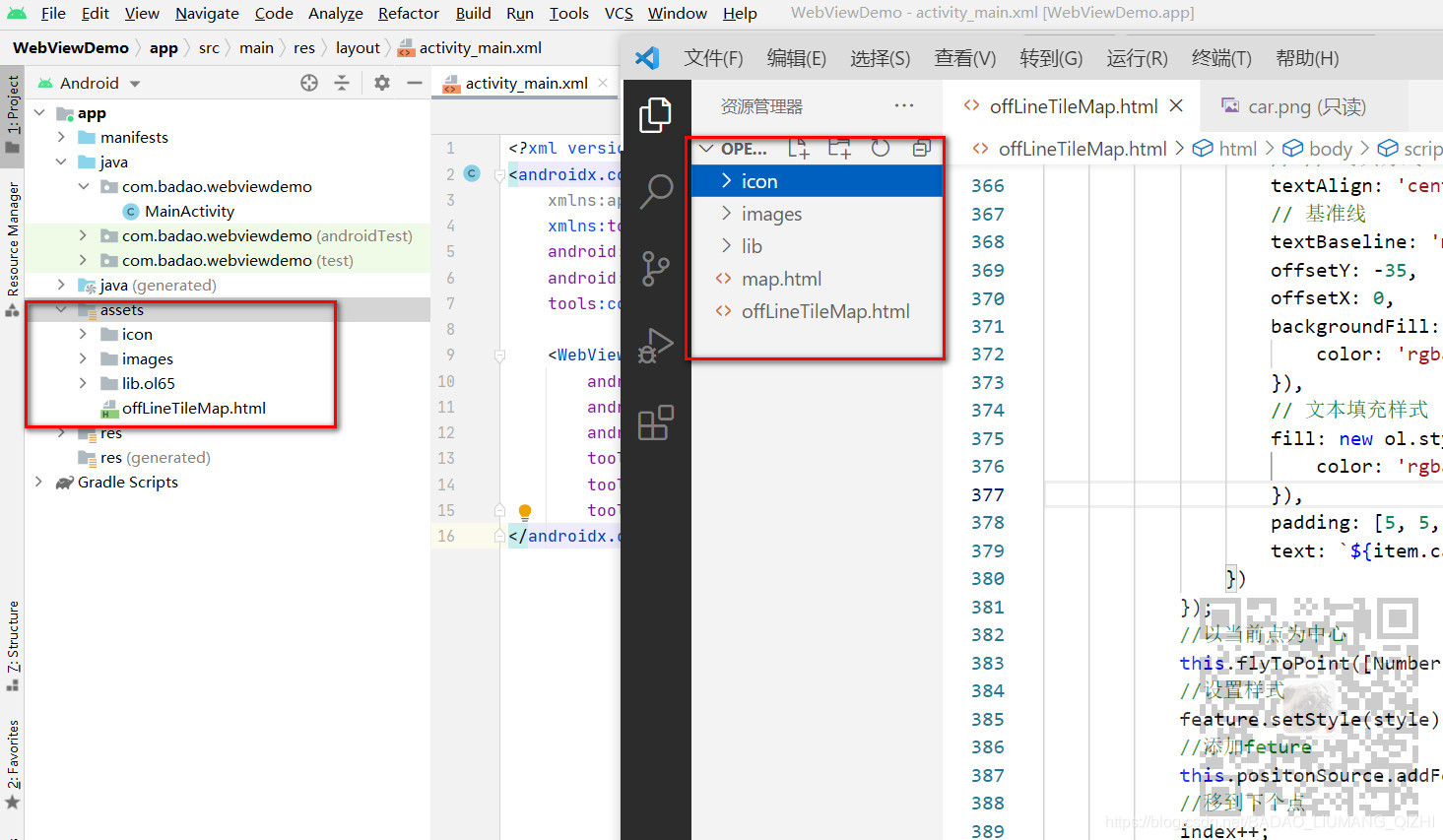
Task: Collapse the assets folder in the project tree
Action: [x=61, y=308]
